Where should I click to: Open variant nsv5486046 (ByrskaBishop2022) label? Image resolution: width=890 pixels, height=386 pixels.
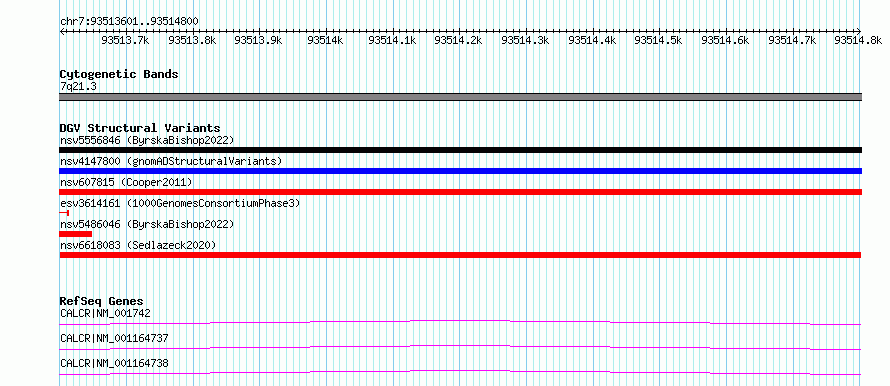147,224
